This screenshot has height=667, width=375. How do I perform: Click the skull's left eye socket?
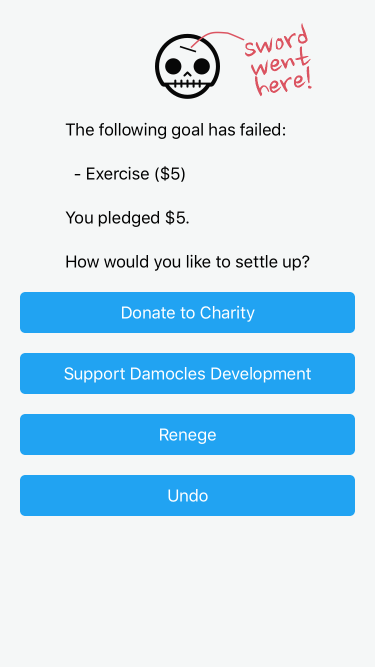click(173, 66)
